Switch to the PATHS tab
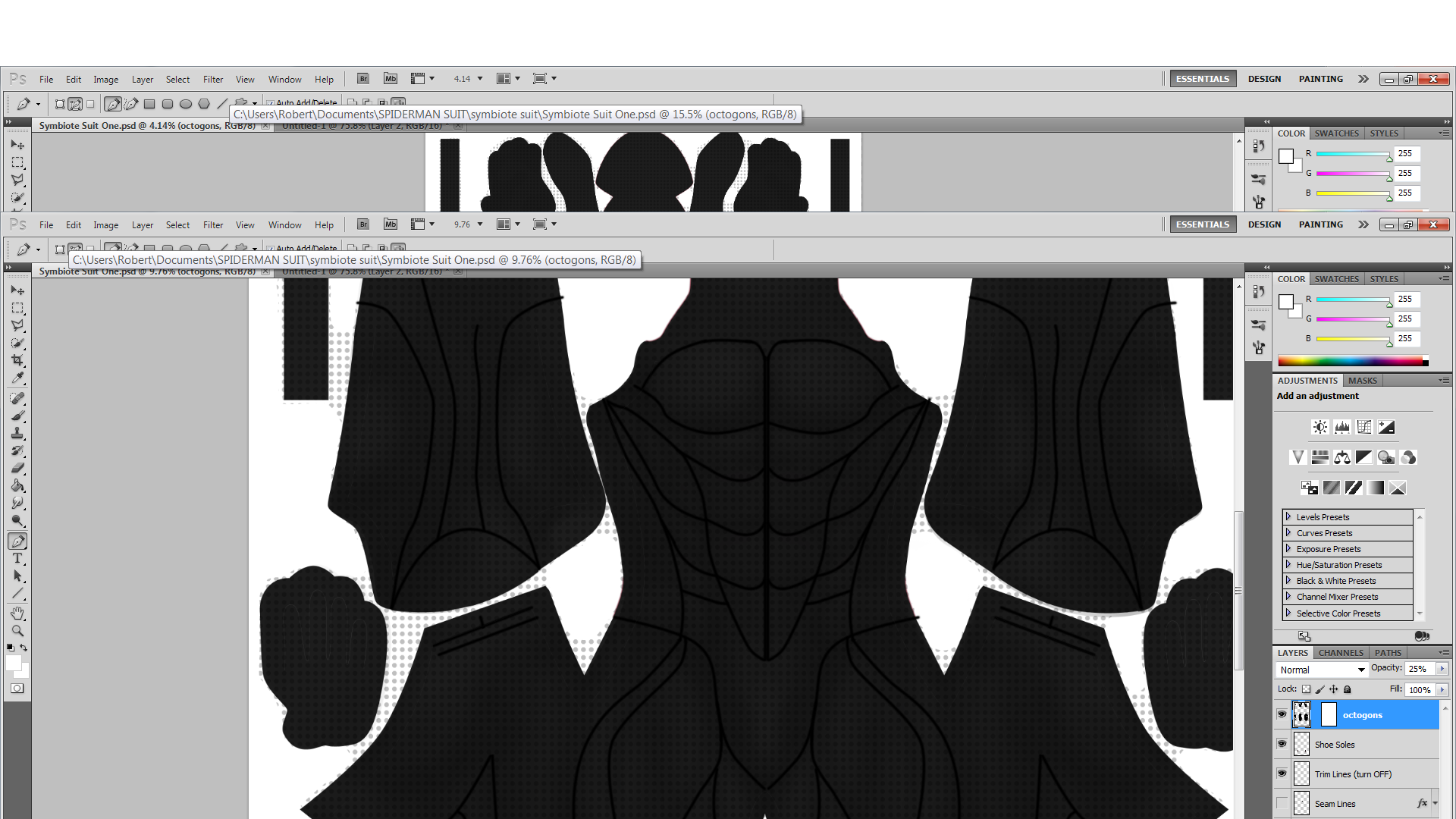This screenshot has height=819, width=1456. click(x=1388, y=653)
